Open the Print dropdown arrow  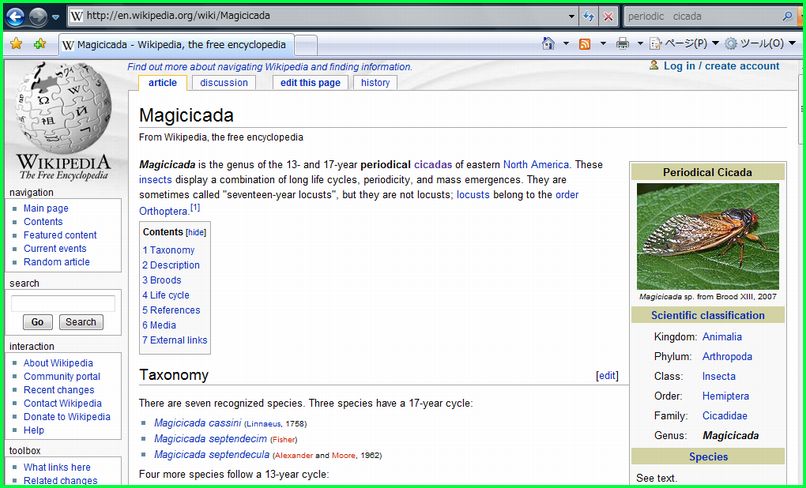640,44
